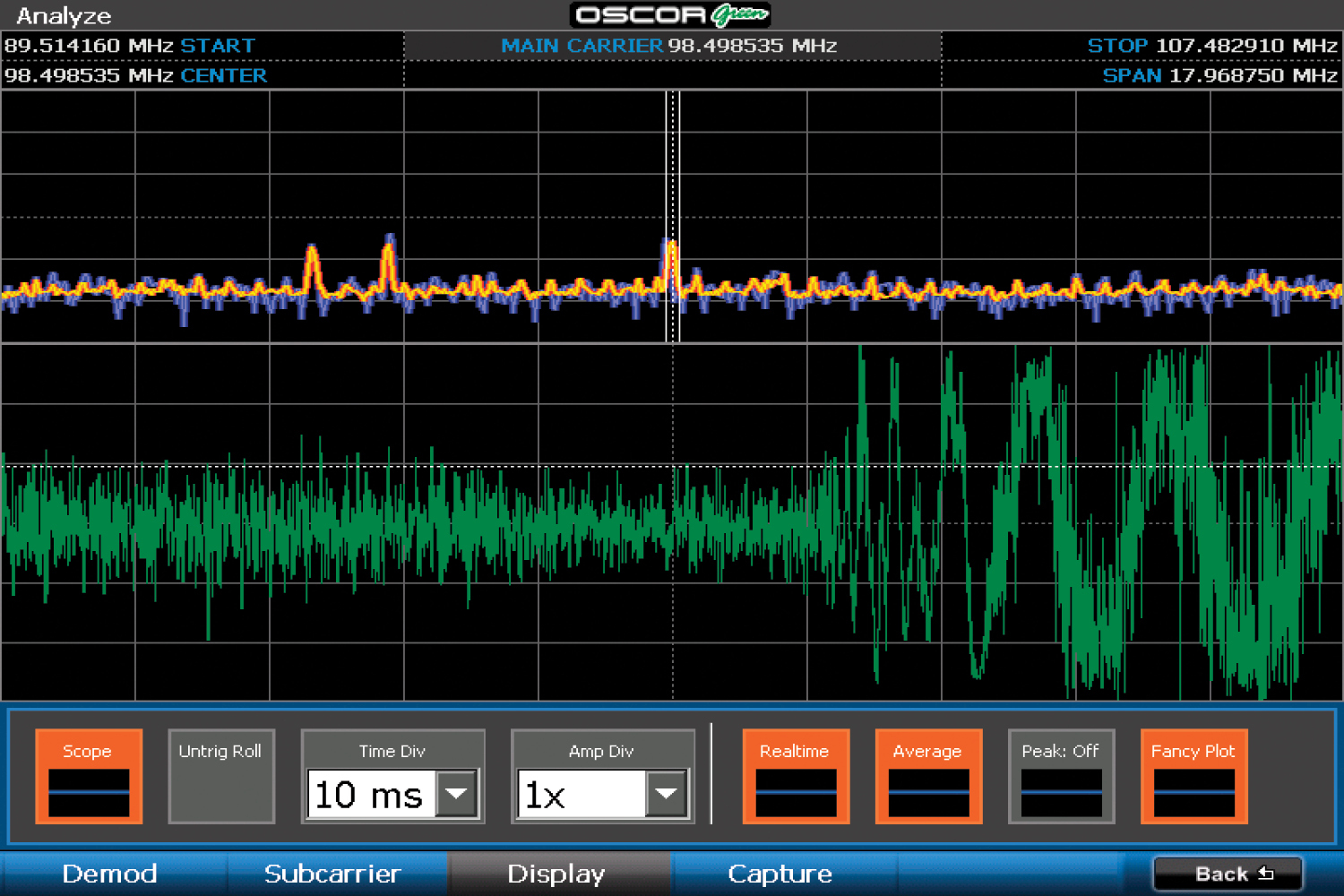The image size is (1344, 896).
Task: Click the white center cursor marker in spectrum
Action: (x=673, y=215)
